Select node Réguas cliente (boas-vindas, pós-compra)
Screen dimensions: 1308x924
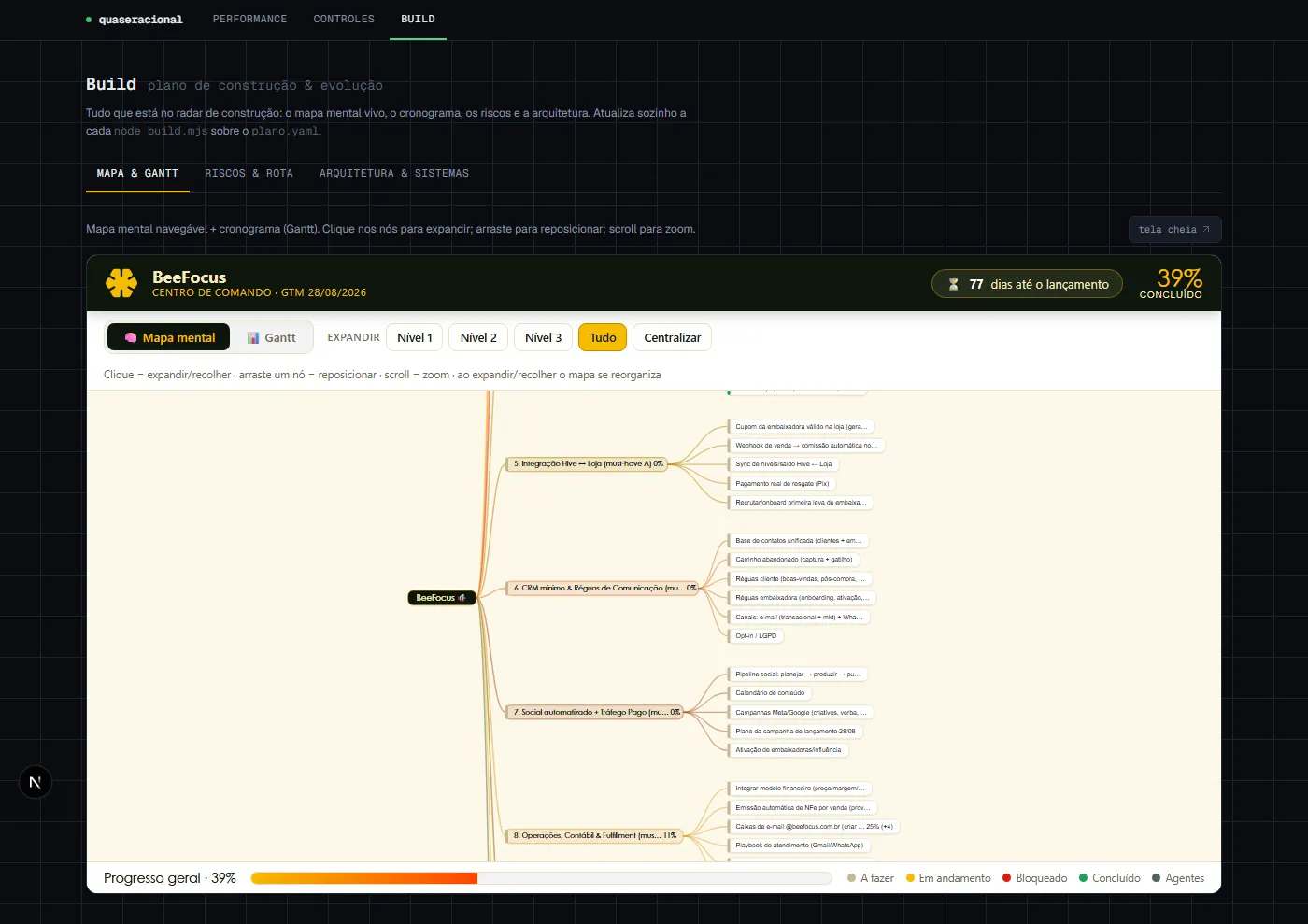801,579
